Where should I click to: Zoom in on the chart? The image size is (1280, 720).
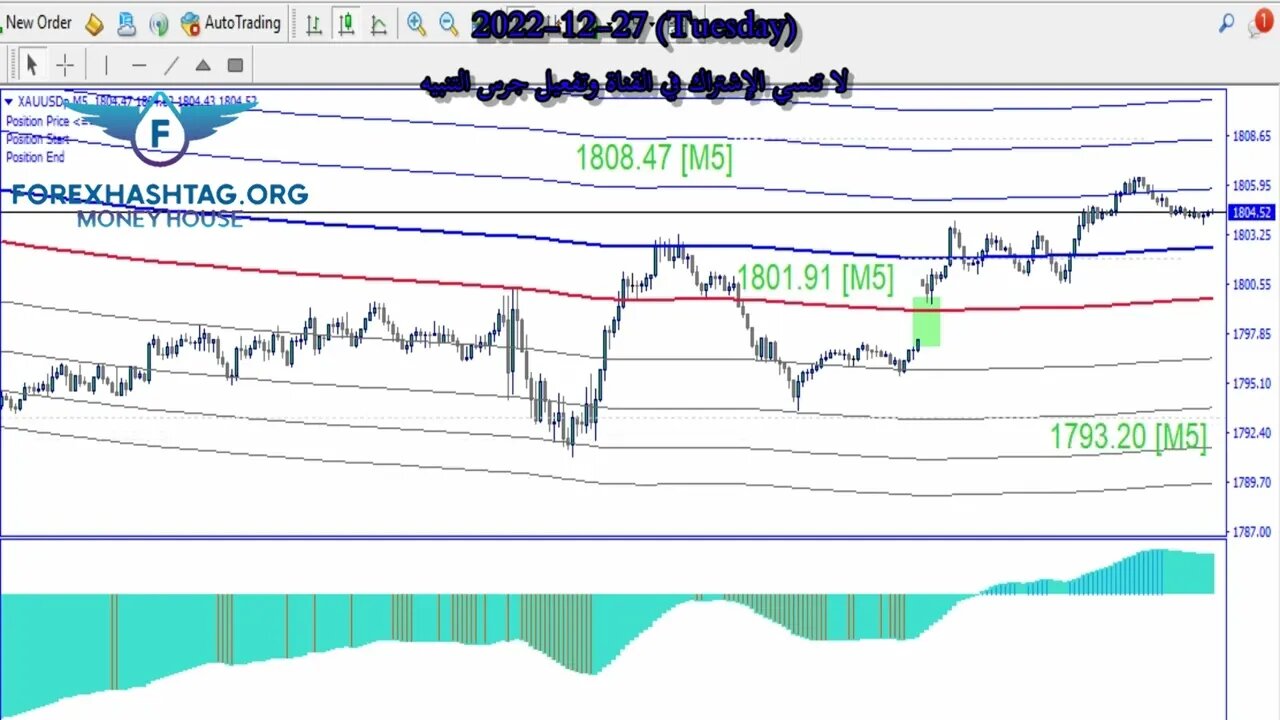[416, 23]
